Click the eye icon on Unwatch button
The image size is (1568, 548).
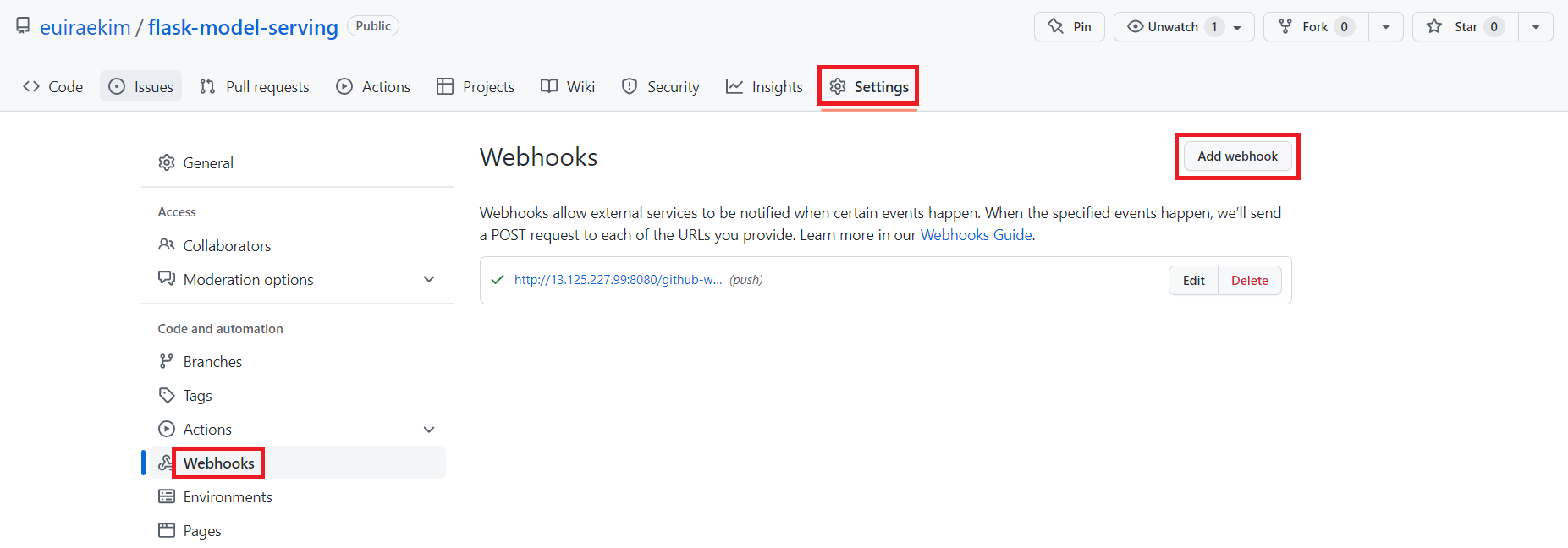[x=1136, y=26]
